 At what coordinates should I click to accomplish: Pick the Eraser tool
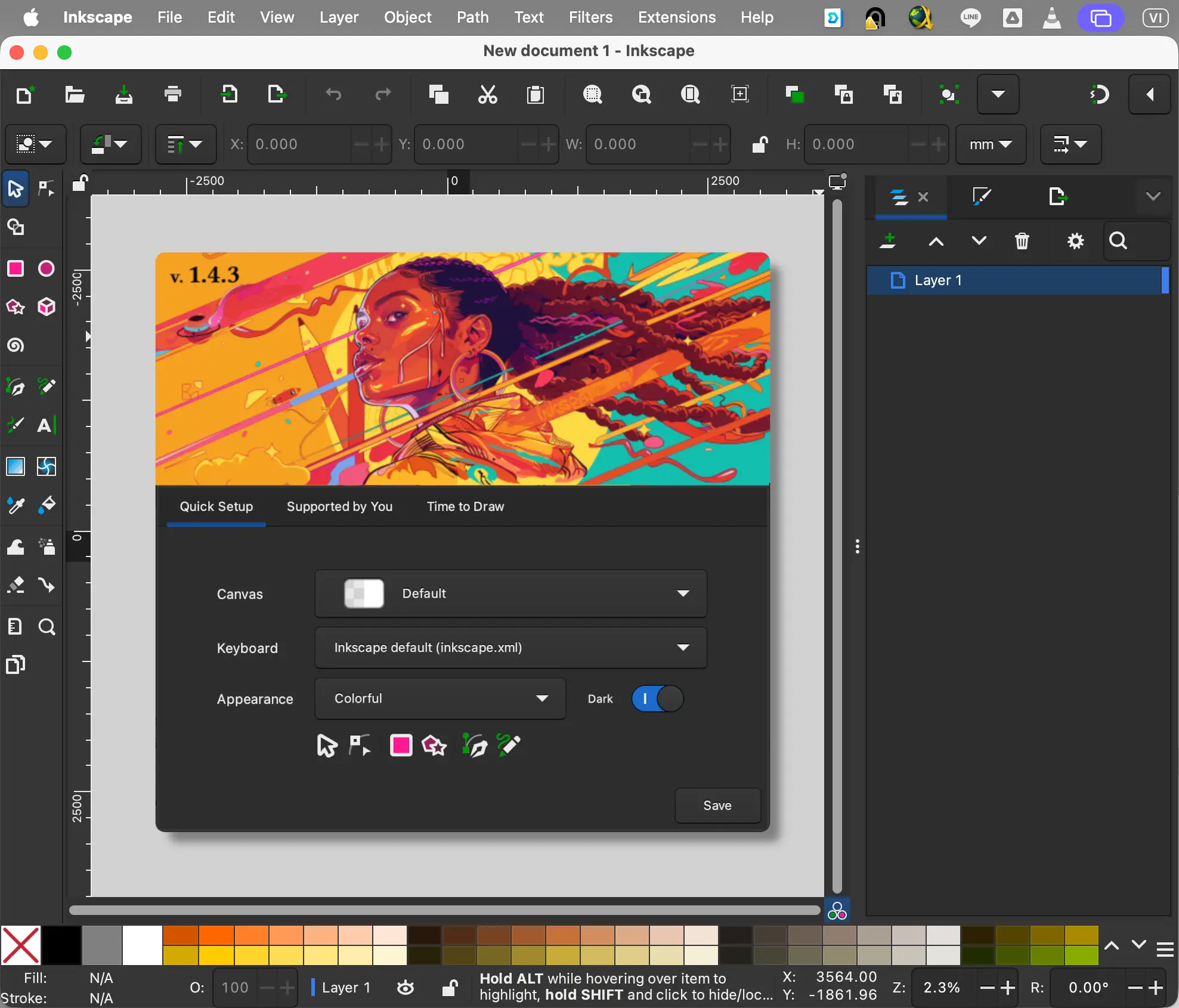point(16,585)
